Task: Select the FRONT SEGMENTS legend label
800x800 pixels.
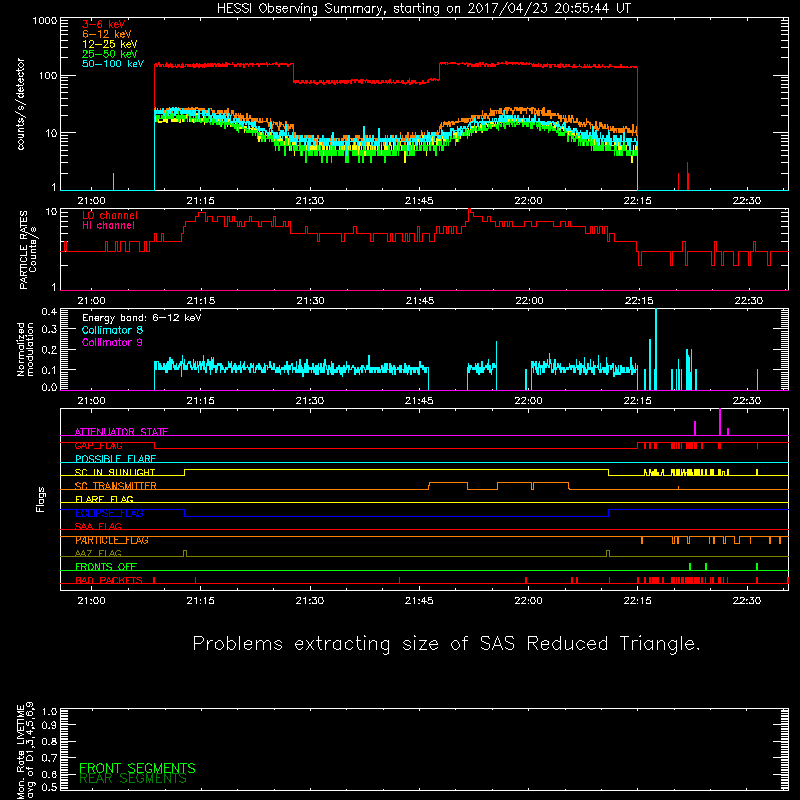Action: (x=137, y=768)
